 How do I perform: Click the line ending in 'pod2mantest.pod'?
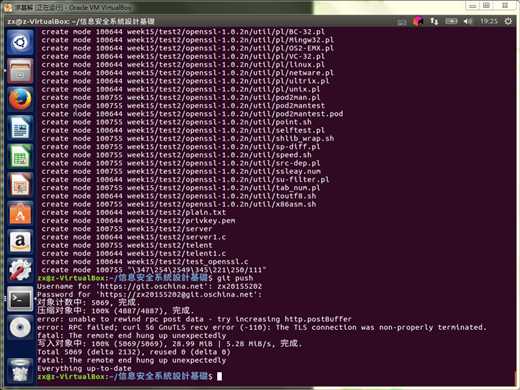(x=192, y=114)
